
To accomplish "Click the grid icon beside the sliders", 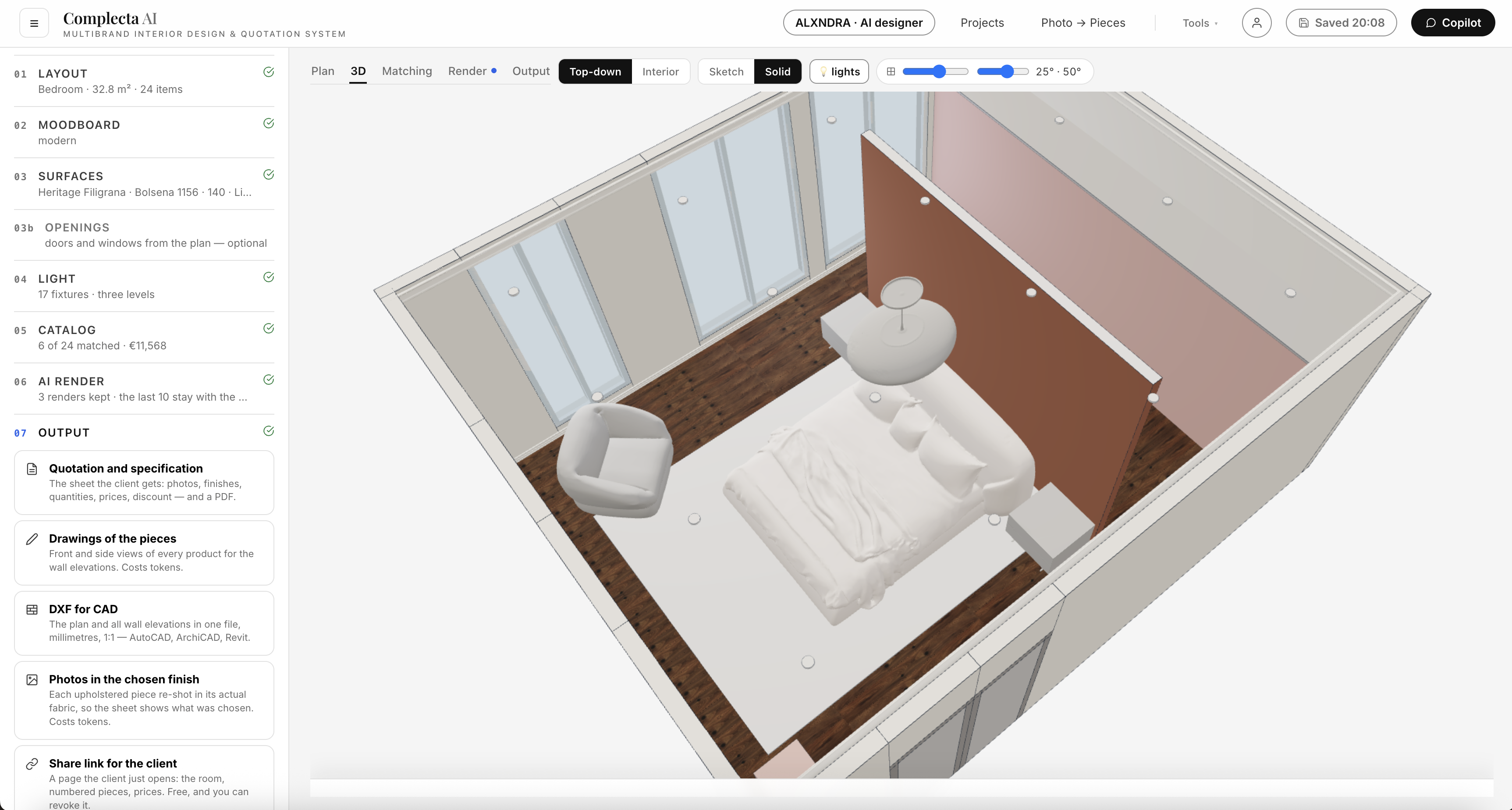I will tap(891, 71).
